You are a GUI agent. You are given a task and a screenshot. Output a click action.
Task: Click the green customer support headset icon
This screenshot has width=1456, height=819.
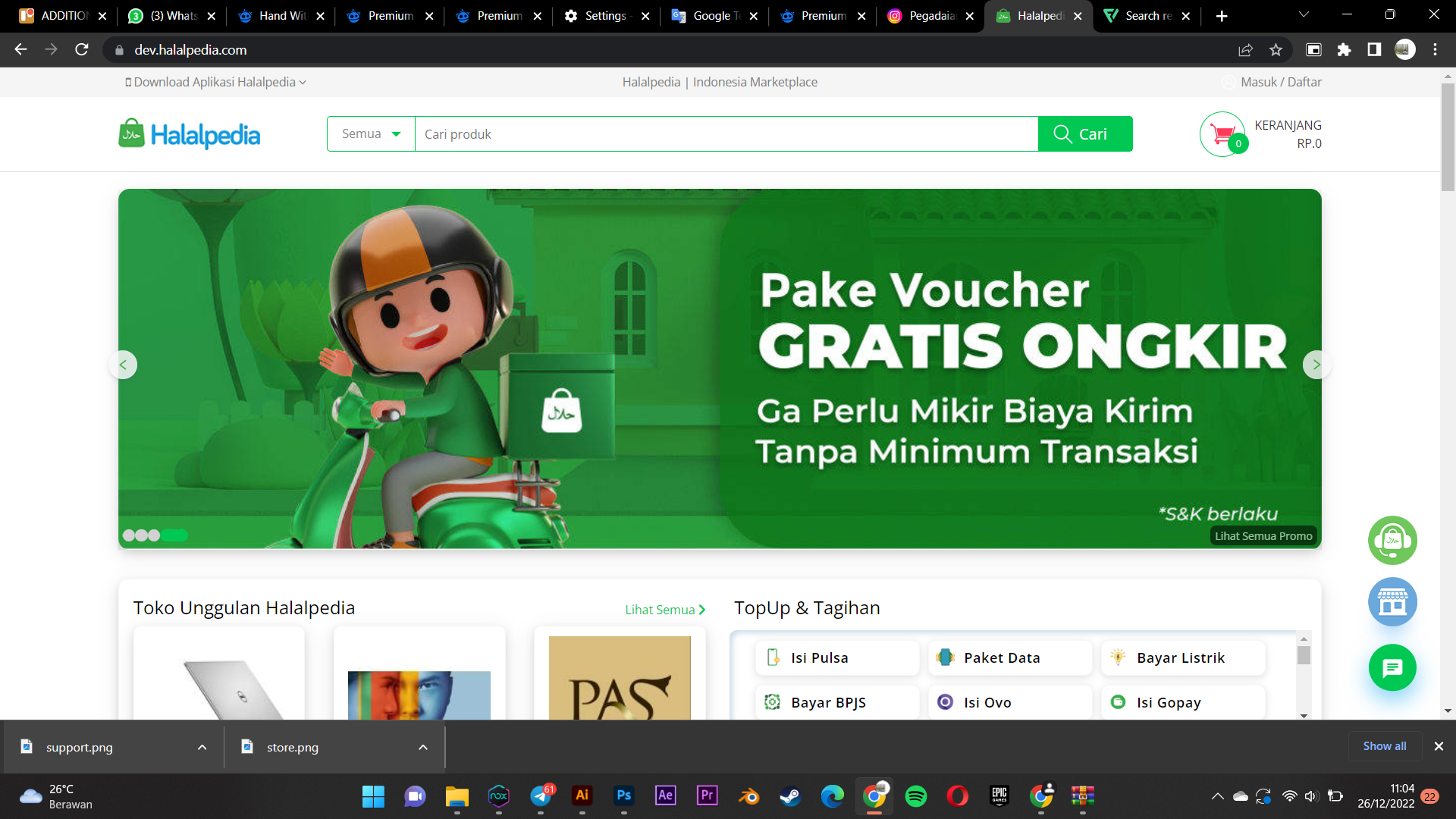point(1392,540)
